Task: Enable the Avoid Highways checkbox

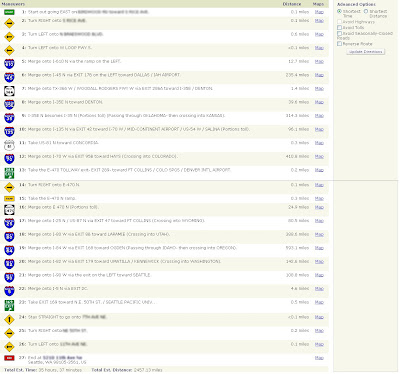Action: click(x=339, y=22)
